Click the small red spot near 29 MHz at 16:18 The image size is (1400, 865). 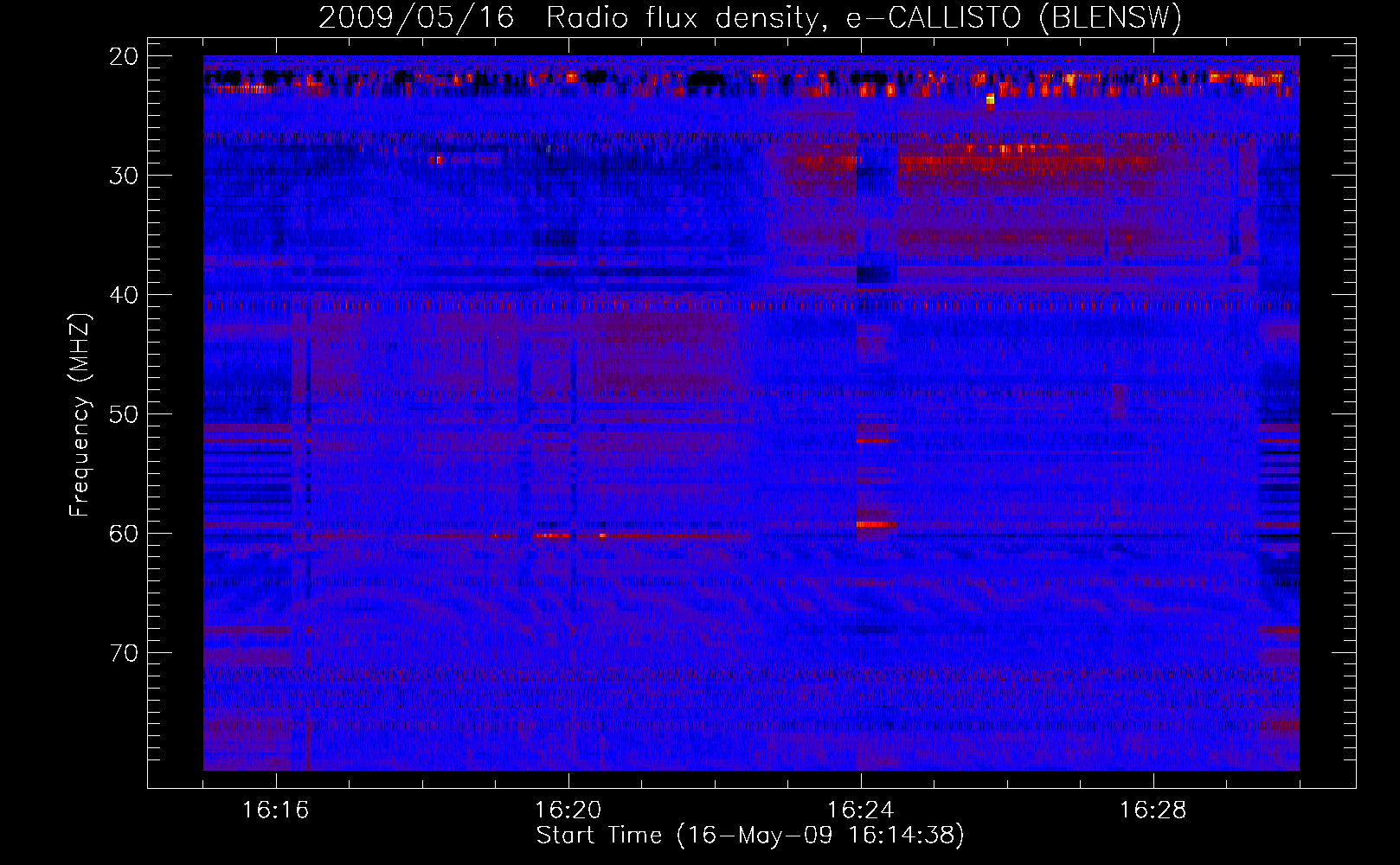(436, 159)
